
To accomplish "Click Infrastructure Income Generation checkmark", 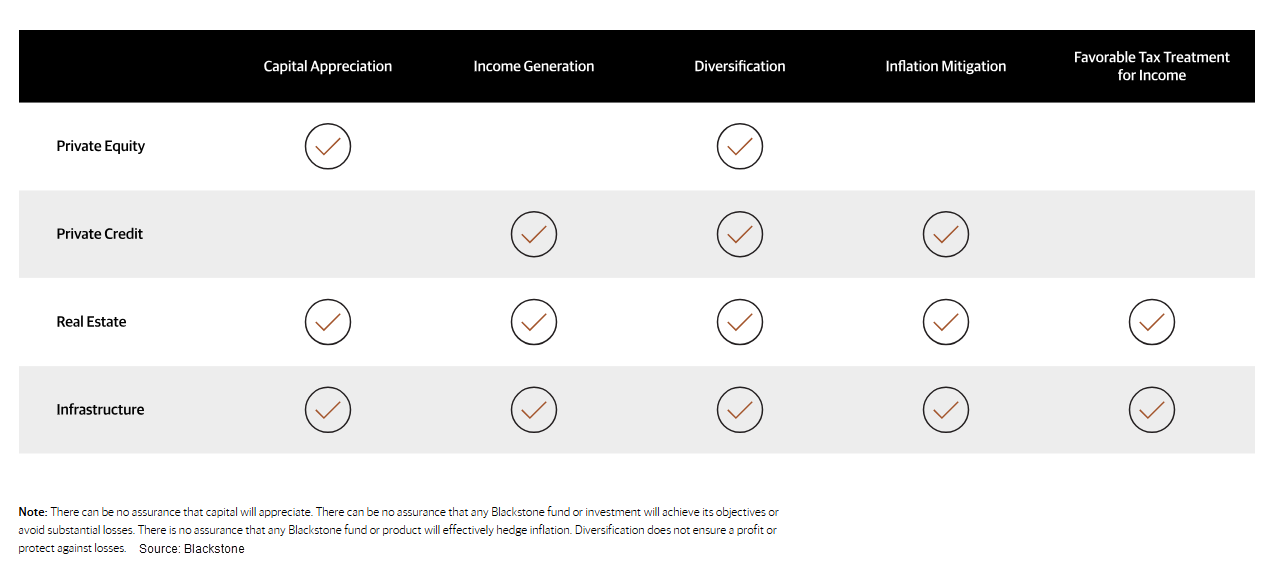I will (x=534, y=410).
